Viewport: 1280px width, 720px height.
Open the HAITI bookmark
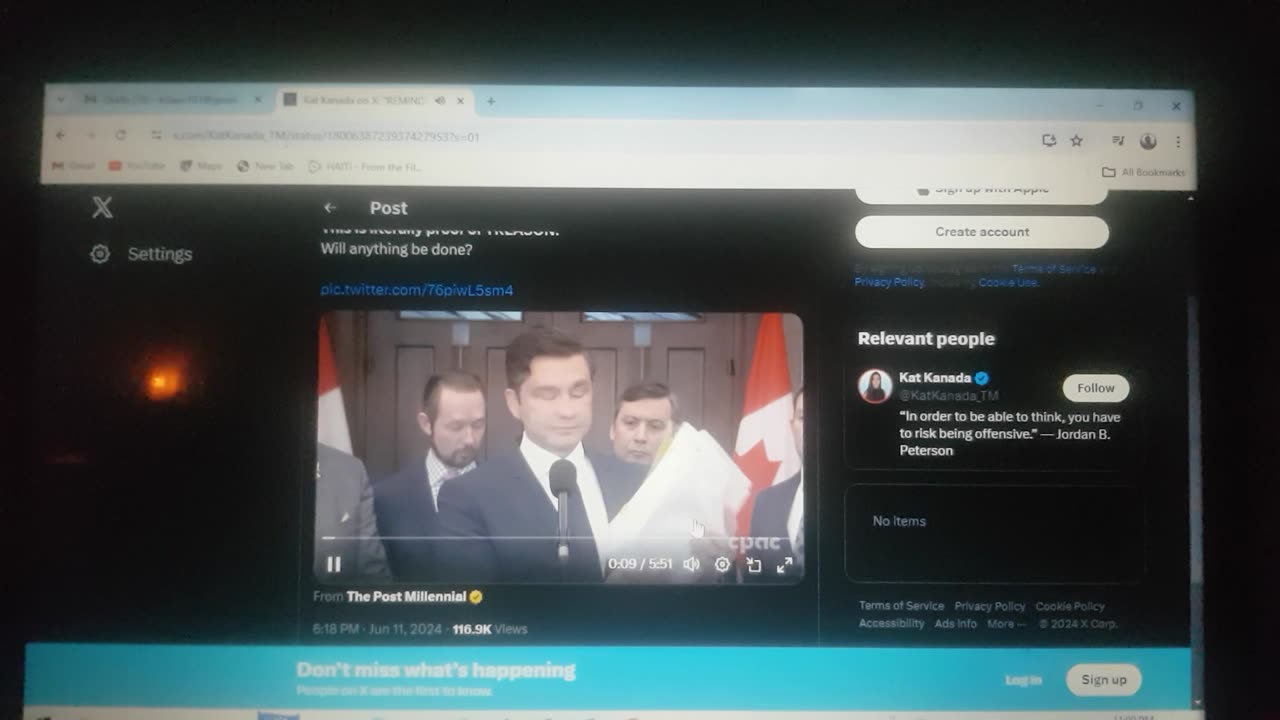pyautogui.click(x=365, y=167)
